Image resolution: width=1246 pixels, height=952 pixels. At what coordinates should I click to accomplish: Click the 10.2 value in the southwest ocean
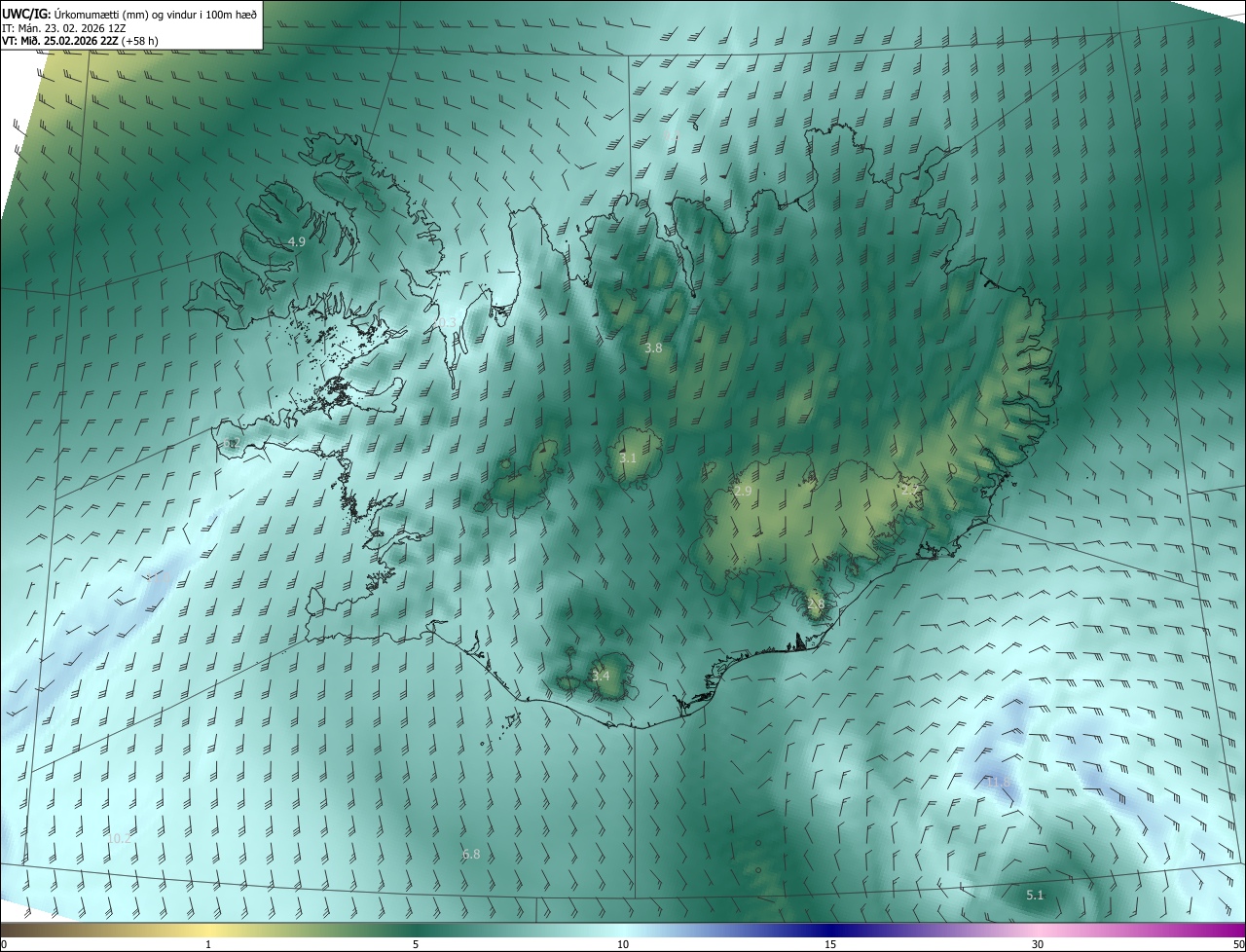(119, 838)
